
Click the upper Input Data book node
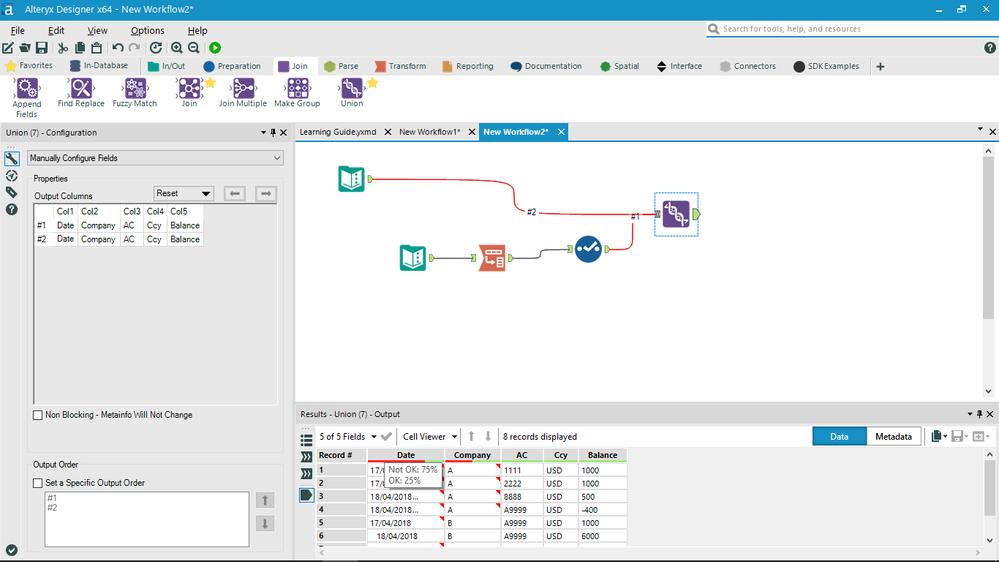point(351,179)
